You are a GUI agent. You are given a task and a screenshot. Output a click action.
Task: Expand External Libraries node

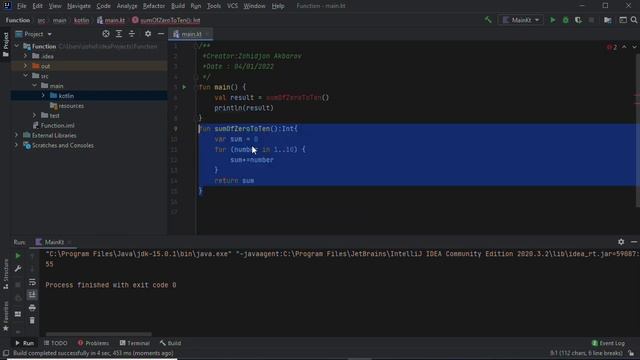coord(17,135)
